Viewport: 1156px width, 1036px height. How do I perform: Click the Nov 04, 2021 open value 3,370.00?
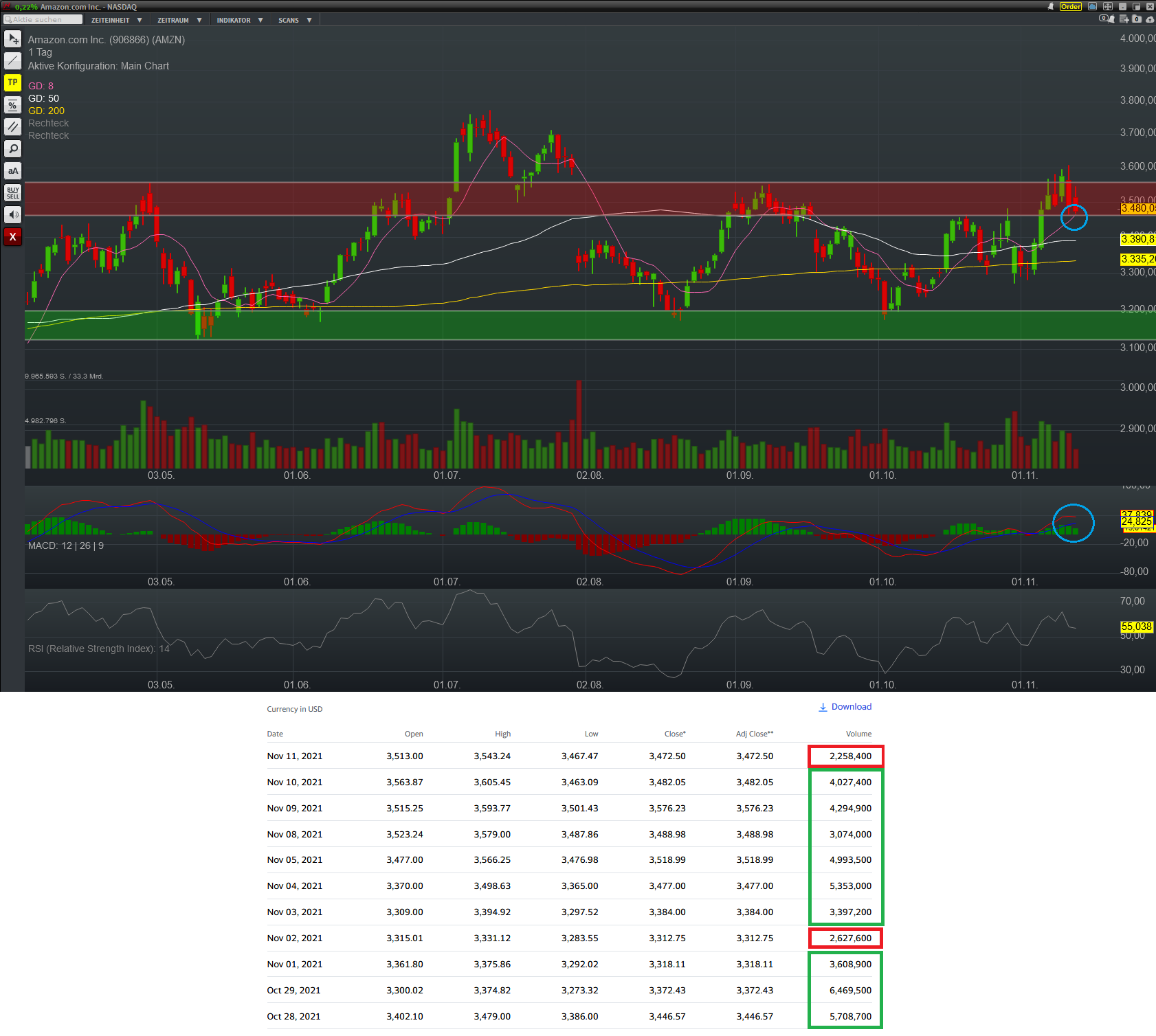point(405,886)
